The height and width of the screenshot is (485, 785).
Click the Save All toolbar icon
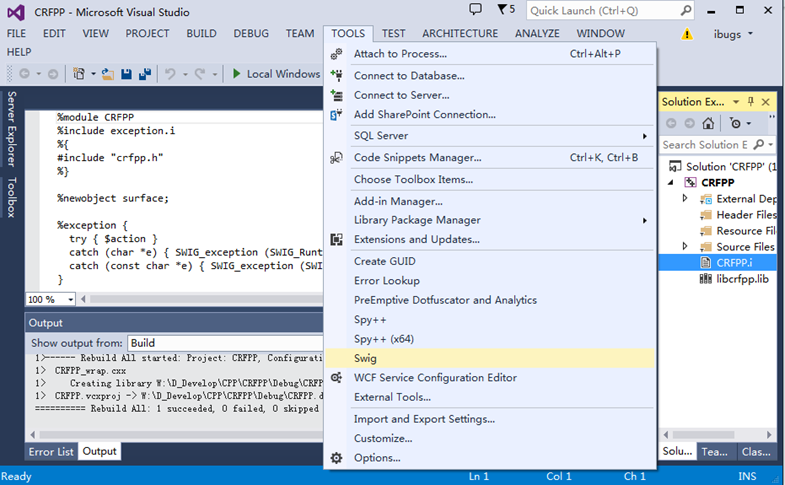(x=145, y=74)
